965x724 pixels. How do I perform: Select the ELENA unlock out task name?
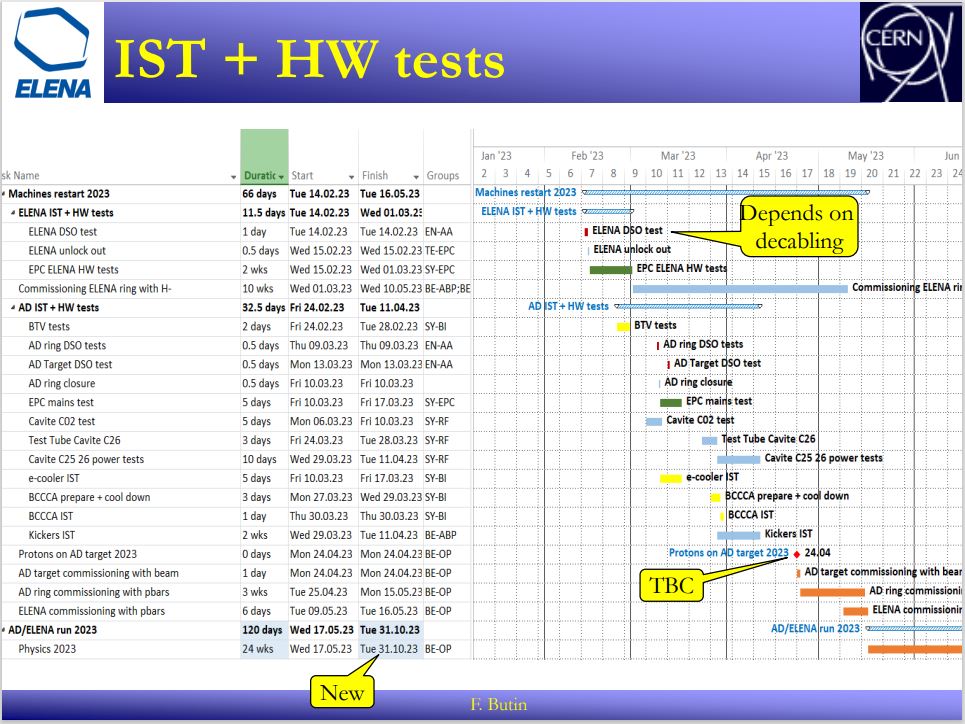[67, 251]
